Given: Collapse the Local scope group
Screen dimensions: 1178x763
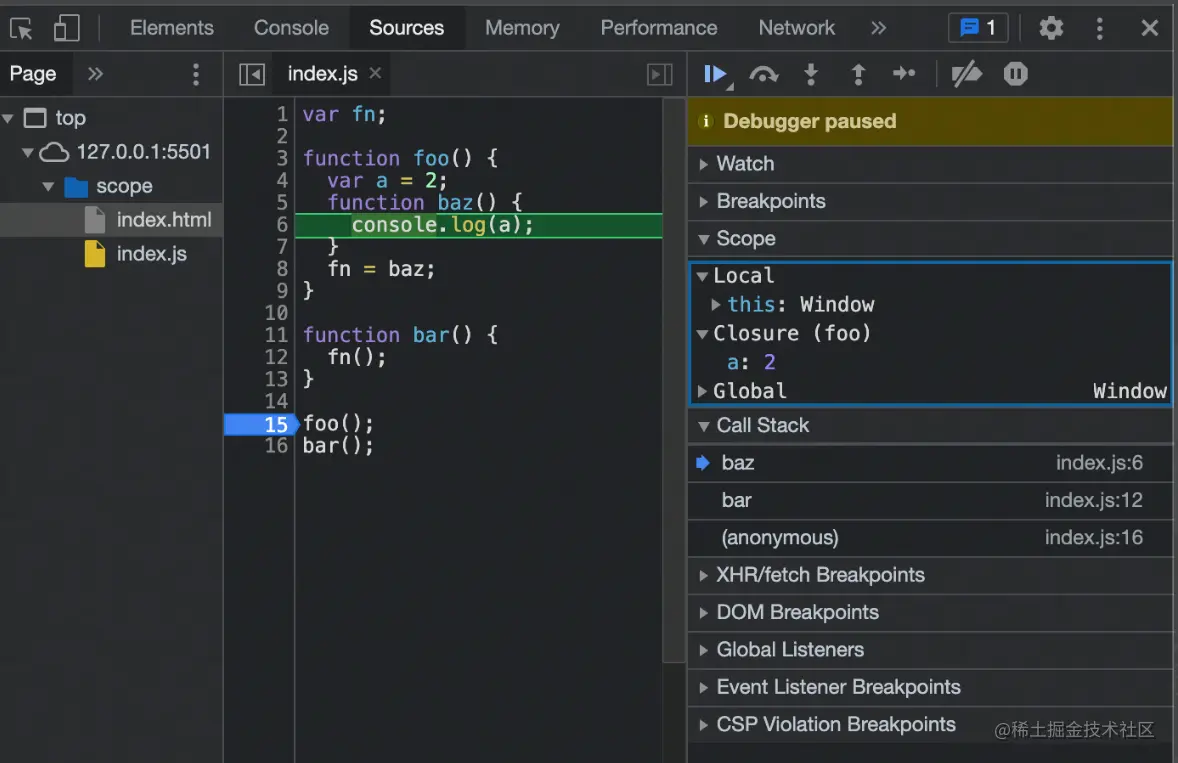Looking at the screenshot, I should coord(702,276).
